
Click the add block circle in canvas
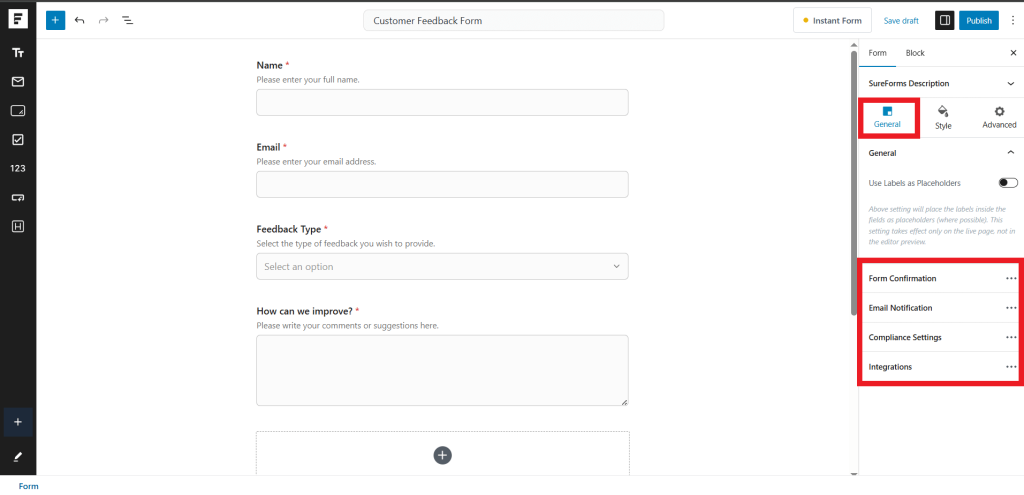(x=442, y=455)
